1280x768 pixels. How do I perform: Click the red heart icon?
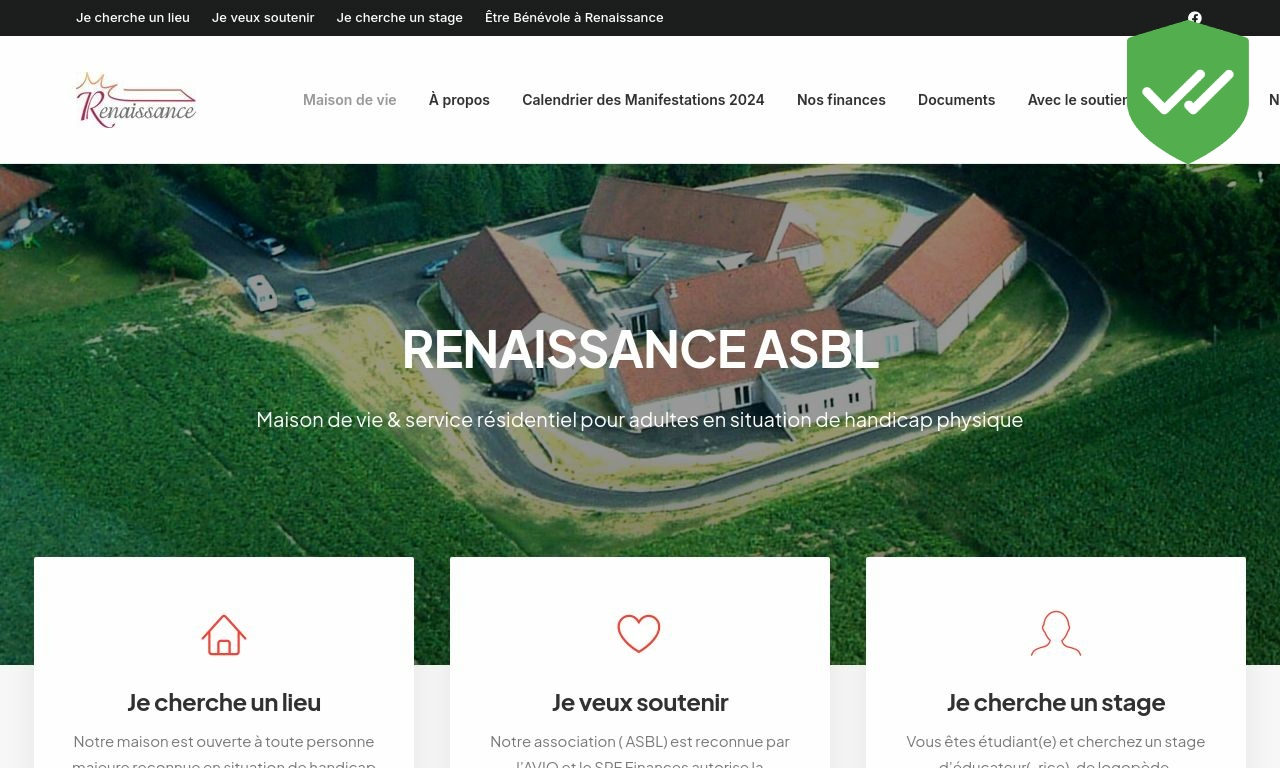[x=639, y=634]
